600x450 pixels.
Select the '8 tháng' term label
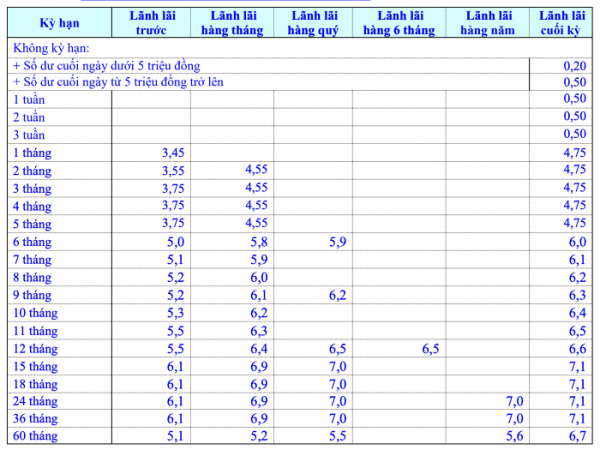32,277
